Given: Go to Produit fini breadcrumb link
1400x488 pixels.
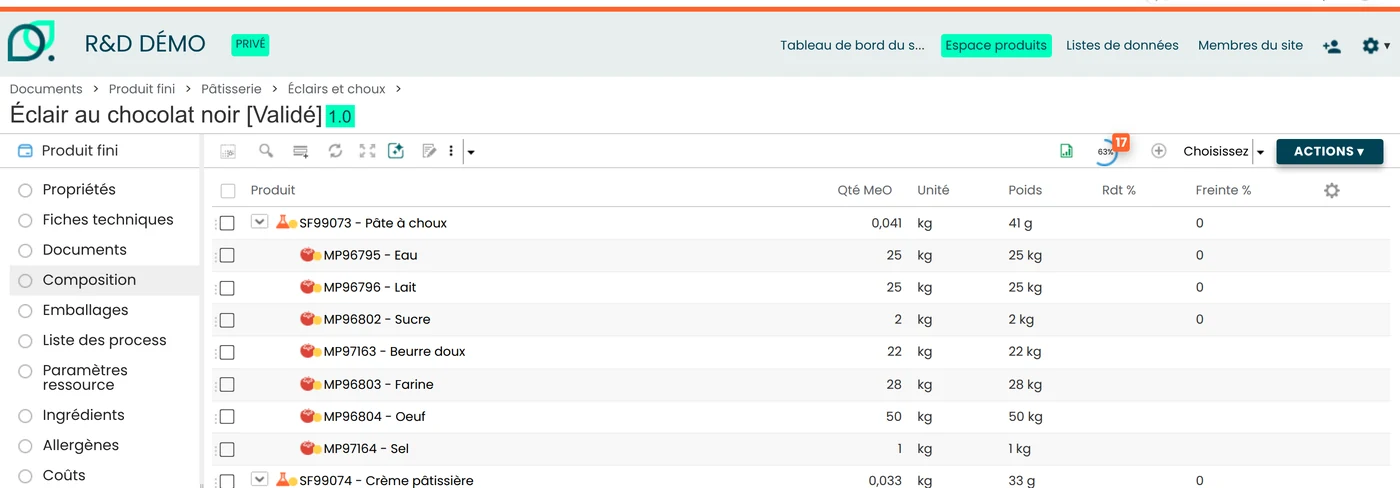Looking at the screenshot, I should coord(142,89).
